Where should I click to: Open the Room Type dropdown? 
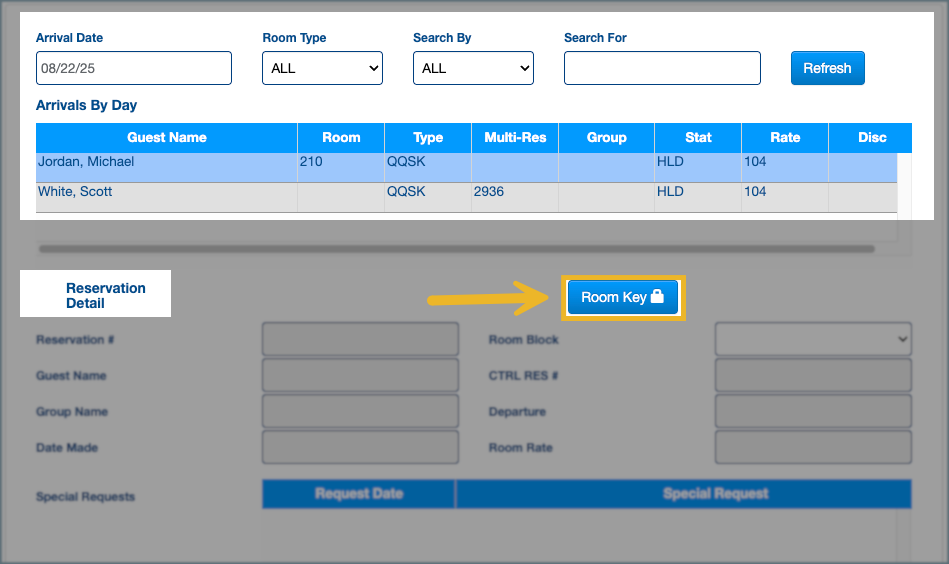pos(322,68)
